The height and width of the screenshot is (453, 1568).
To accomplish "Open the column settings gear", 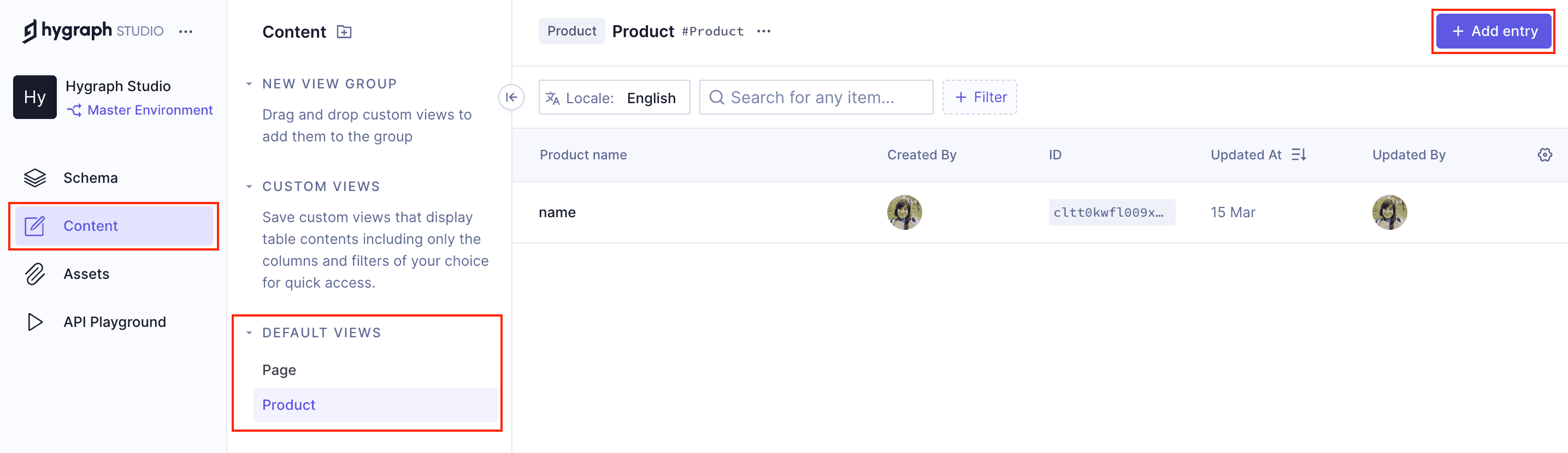I will (x=1545, y=154).
